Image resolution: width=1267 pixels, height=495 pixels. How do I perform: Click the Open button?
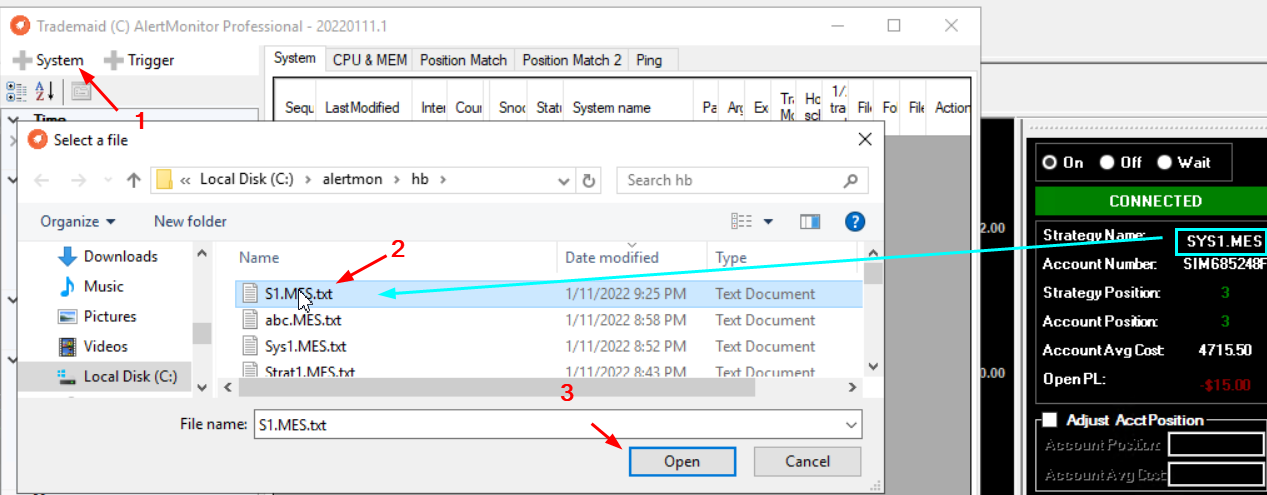(x=681, y=461)
